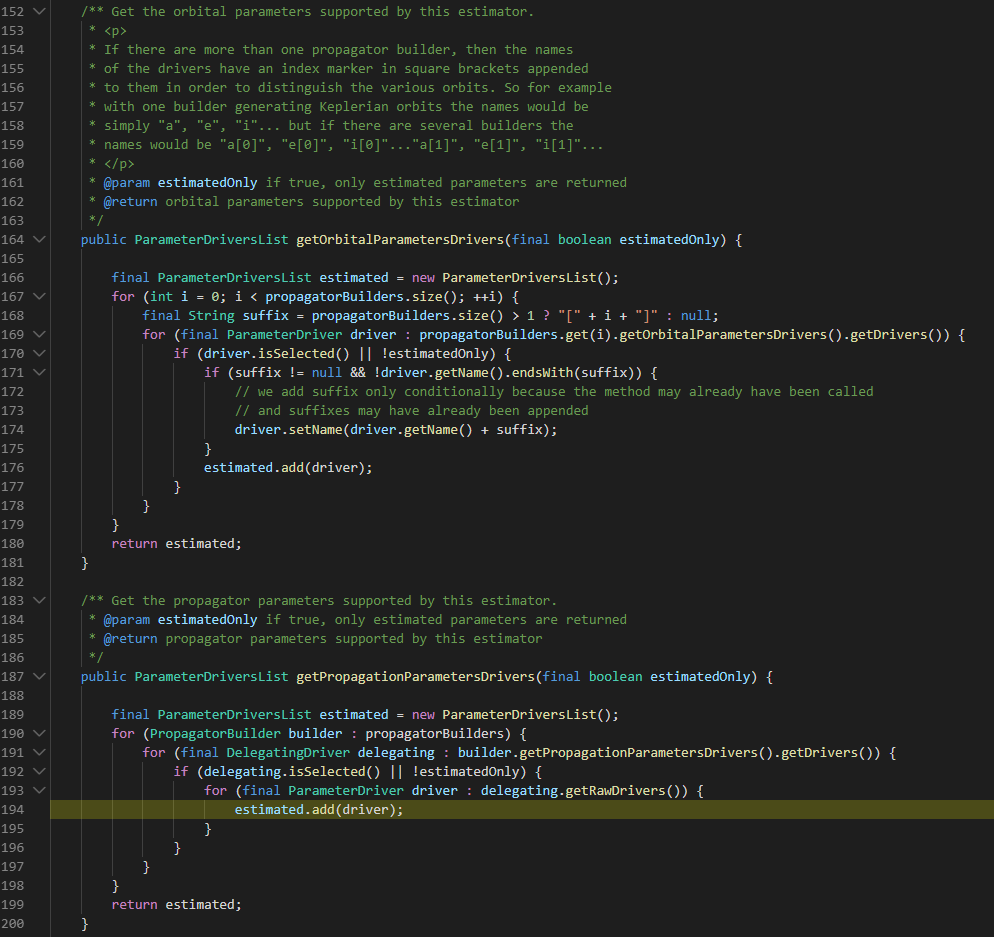Image resolution: width=994 pixels, height=937 pixels.
Task: Collapse the Javadoc comment starting at line 152
Action: pos(39,11)
